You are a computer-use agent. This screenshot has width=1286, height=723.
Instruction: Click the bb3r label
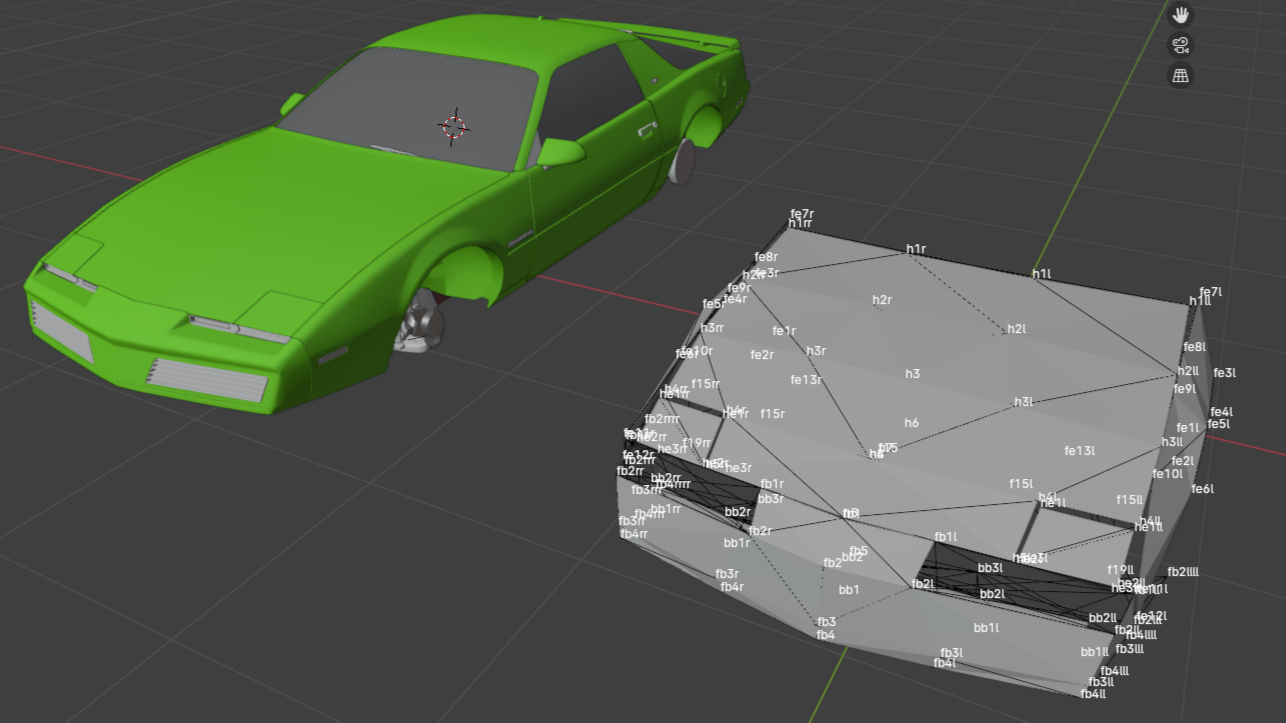pos(770,499)
